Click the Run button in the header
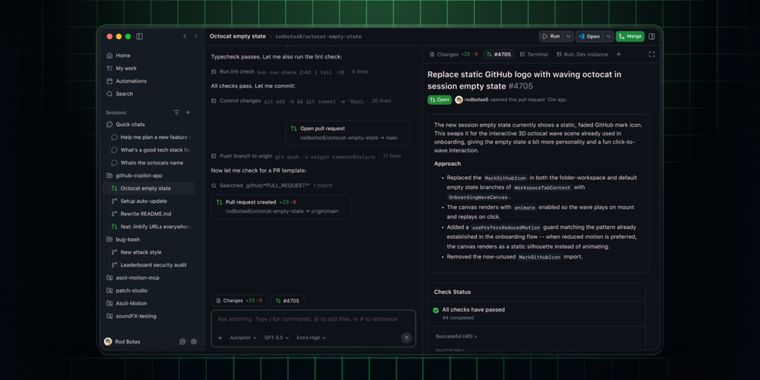This screenshot has width=760, height=380. pos(551,36)
